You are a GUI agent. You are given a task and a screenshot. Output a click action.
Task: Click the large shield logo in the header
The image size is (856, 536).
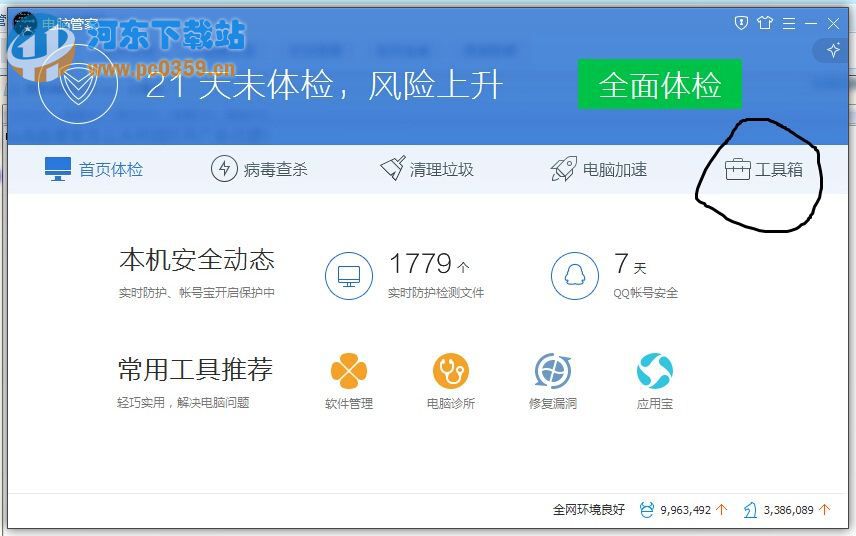77,87
